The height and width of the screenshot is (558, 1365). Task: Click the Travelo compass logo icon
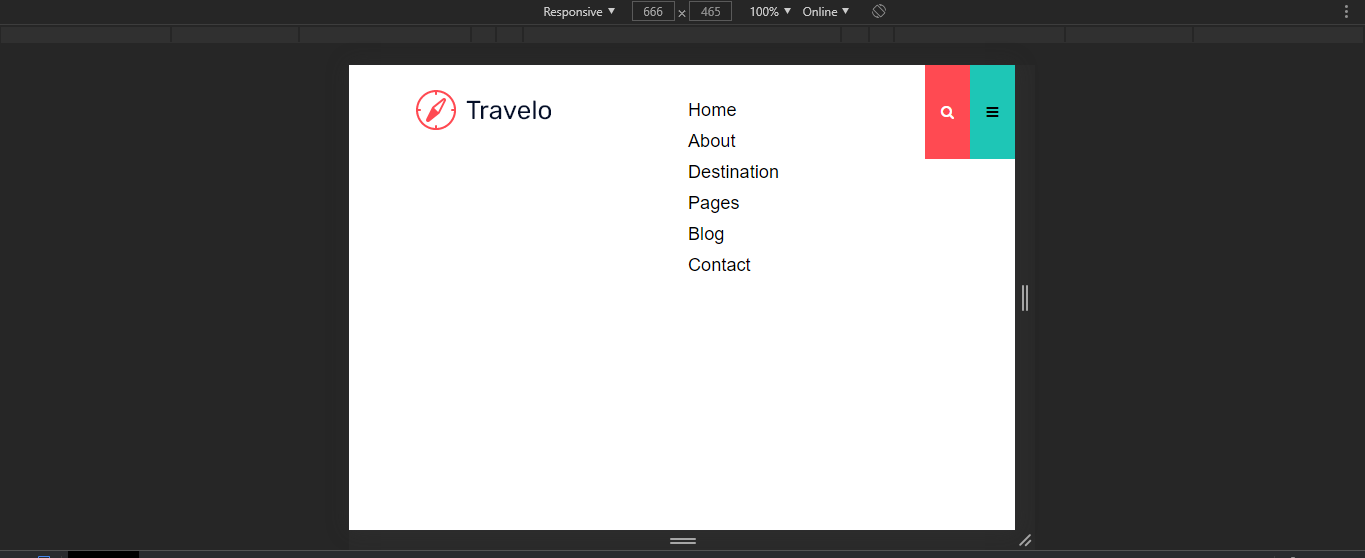(436, 110)
